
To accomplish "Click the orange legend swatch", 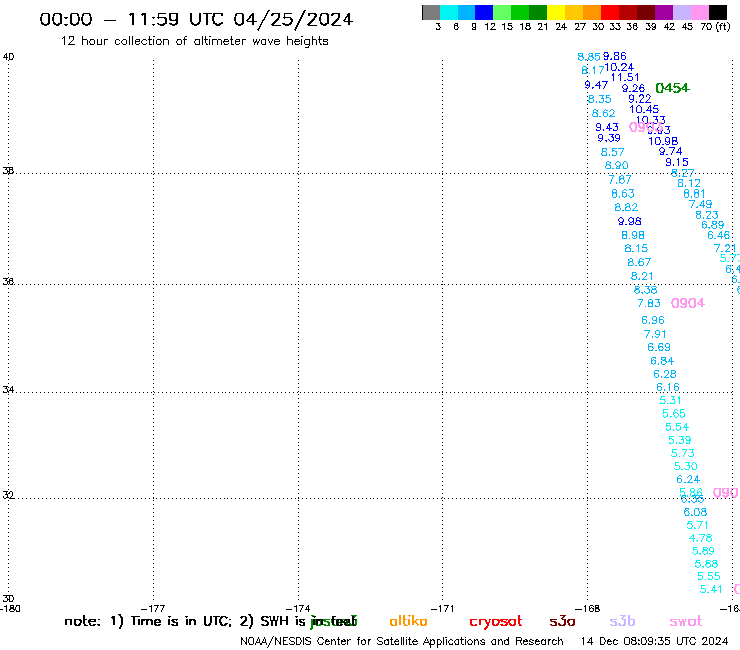I will [592, 12].
